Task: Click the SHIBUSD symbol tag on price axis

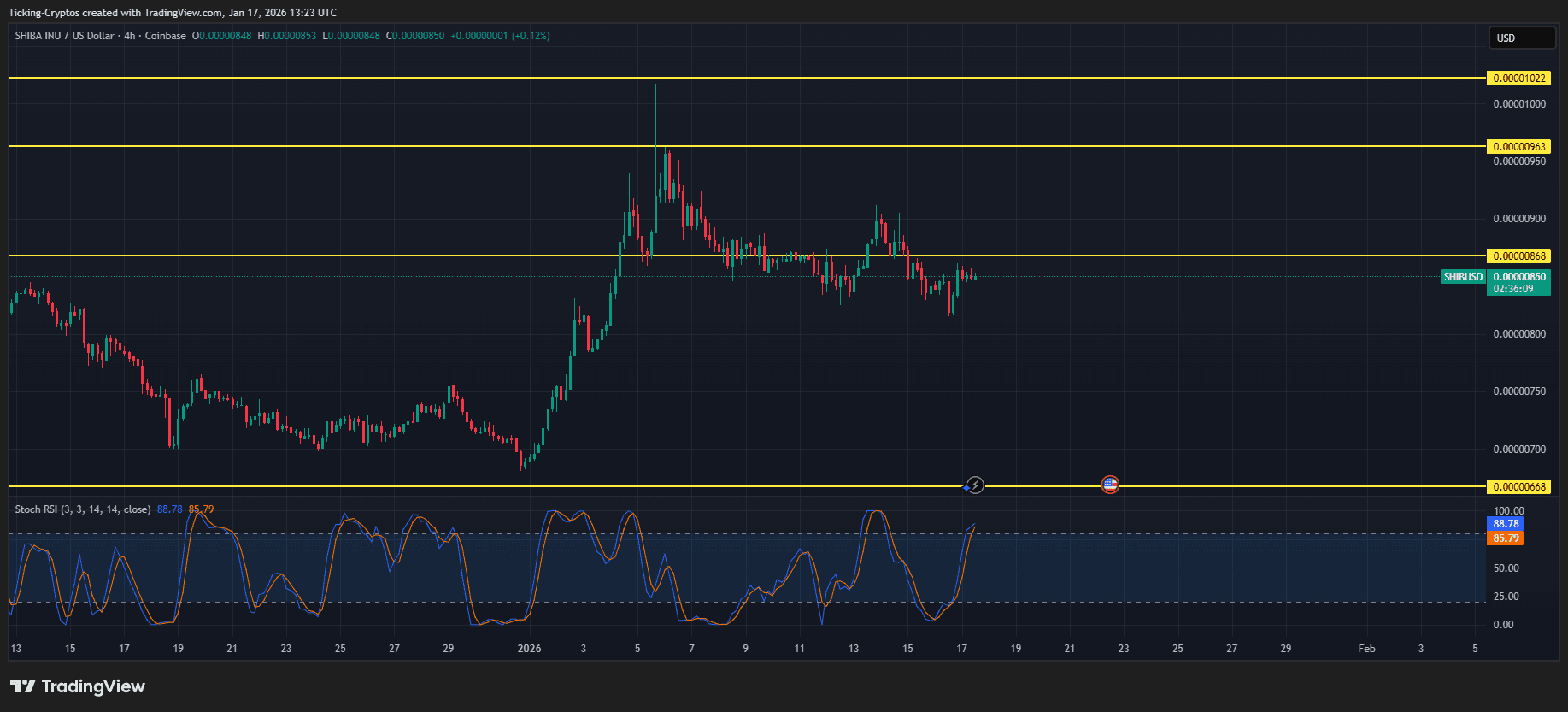Action: click(x=1463, y=277)
